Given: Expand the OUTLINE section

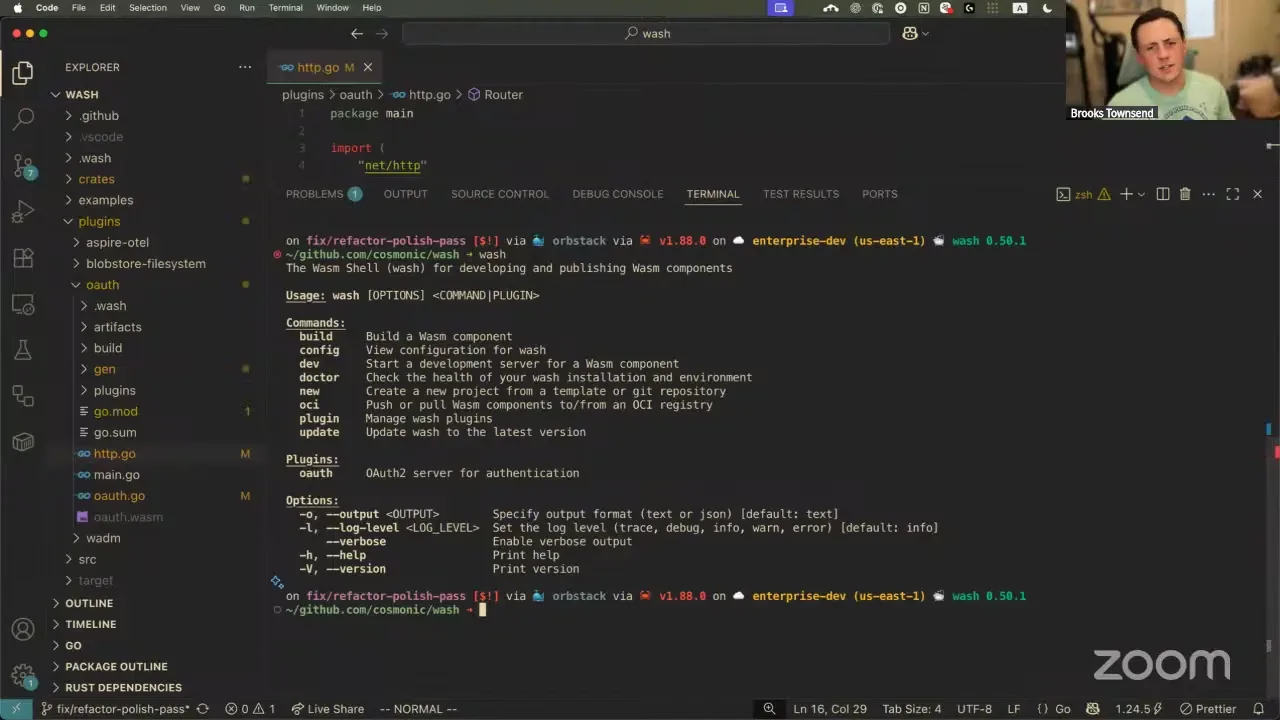Looking at the screenshot, I should tap(89, 603).
